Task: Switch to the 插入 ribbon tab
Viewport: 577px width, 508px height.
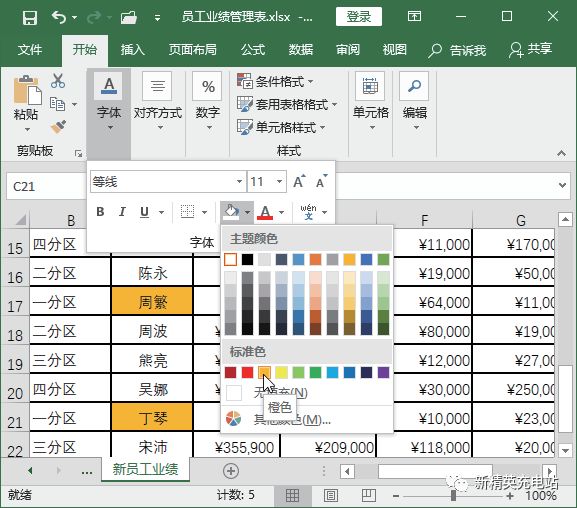Action: 133,49
